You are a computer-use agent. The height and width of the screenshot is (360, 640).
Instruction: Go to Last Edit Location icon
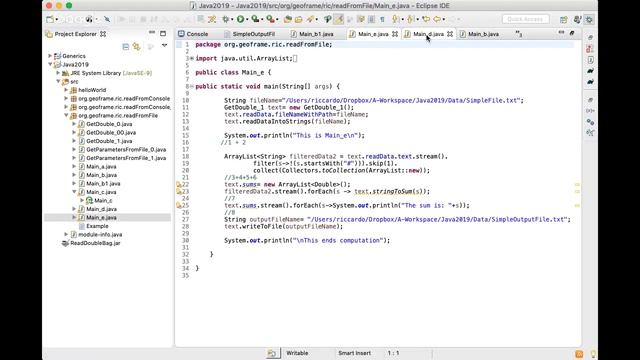pos(426,19)
